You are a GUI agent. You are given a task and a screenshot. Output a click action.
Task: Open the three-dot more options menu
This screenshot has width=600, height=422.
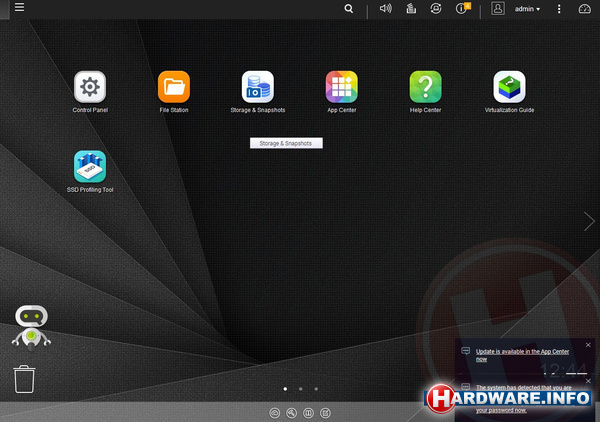559,8
